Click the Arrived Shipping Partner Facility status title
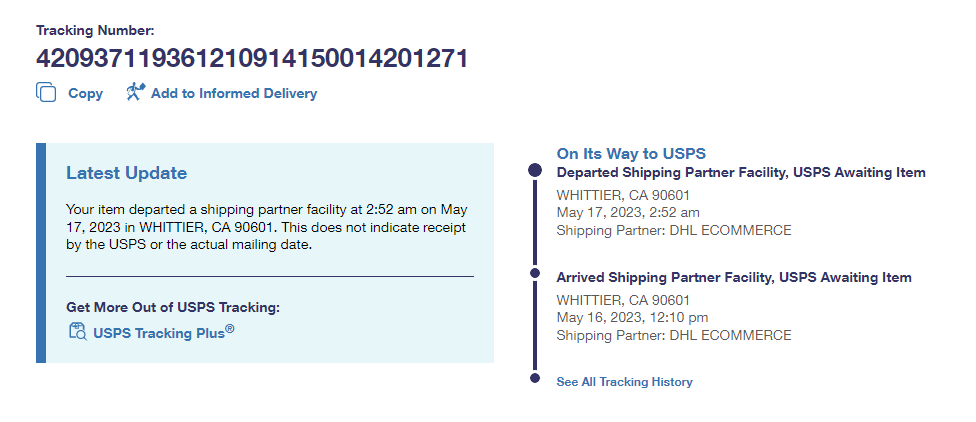Image resolution: width=976 pixels, height=422 pixels. [x=733, y=277]
